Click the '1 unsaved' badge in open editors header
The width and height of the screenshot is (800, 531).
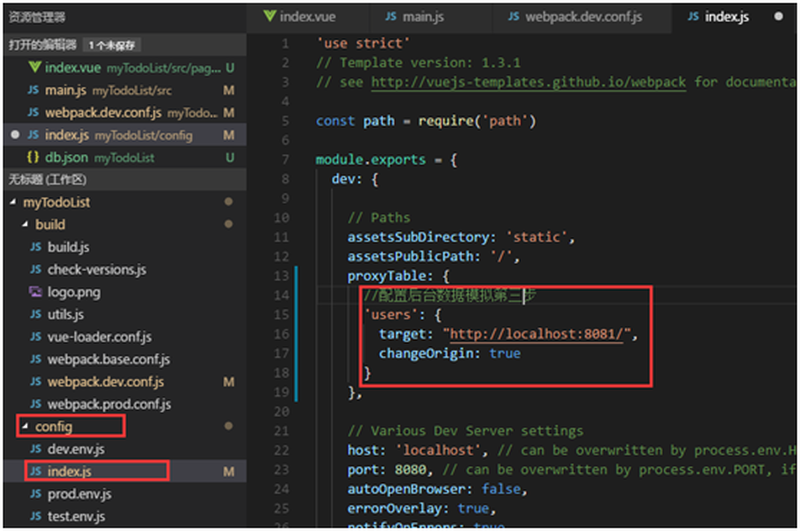click(112, 45)
